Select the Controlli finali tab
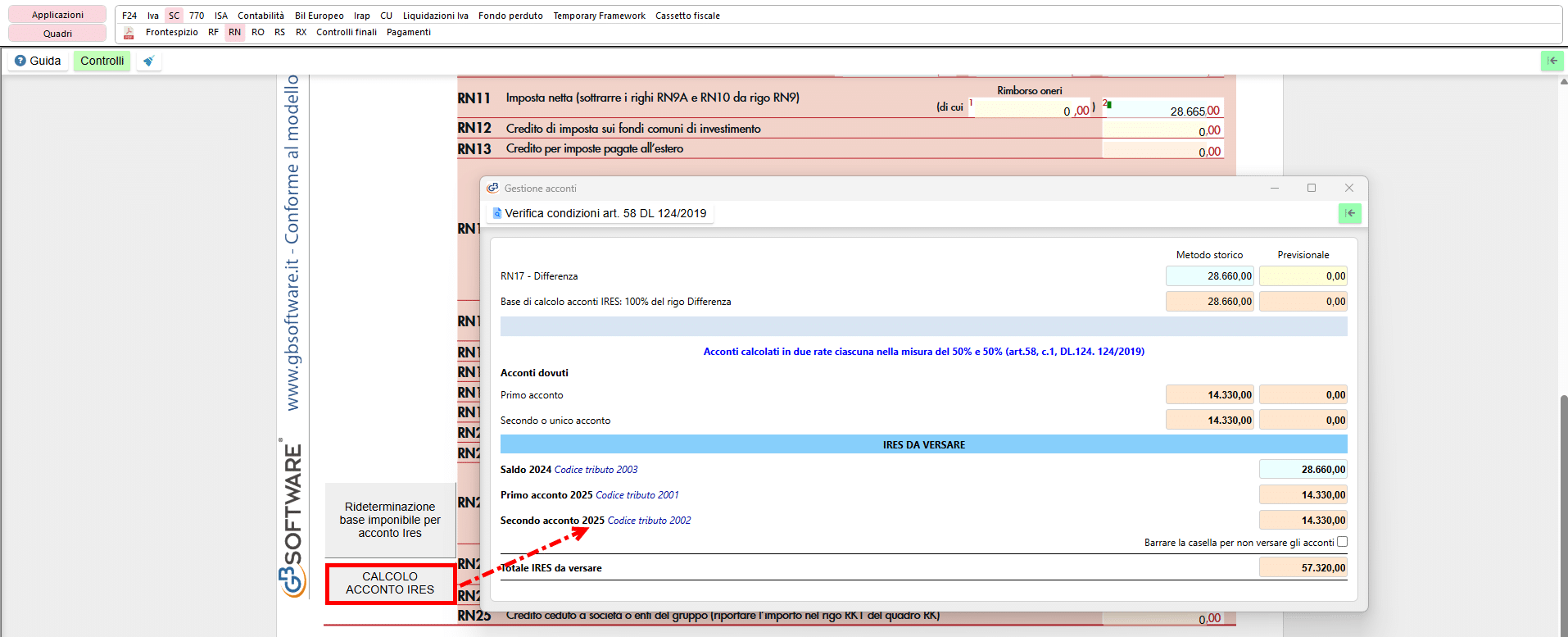The image size is (1568, 637). (x=347, y=32)
